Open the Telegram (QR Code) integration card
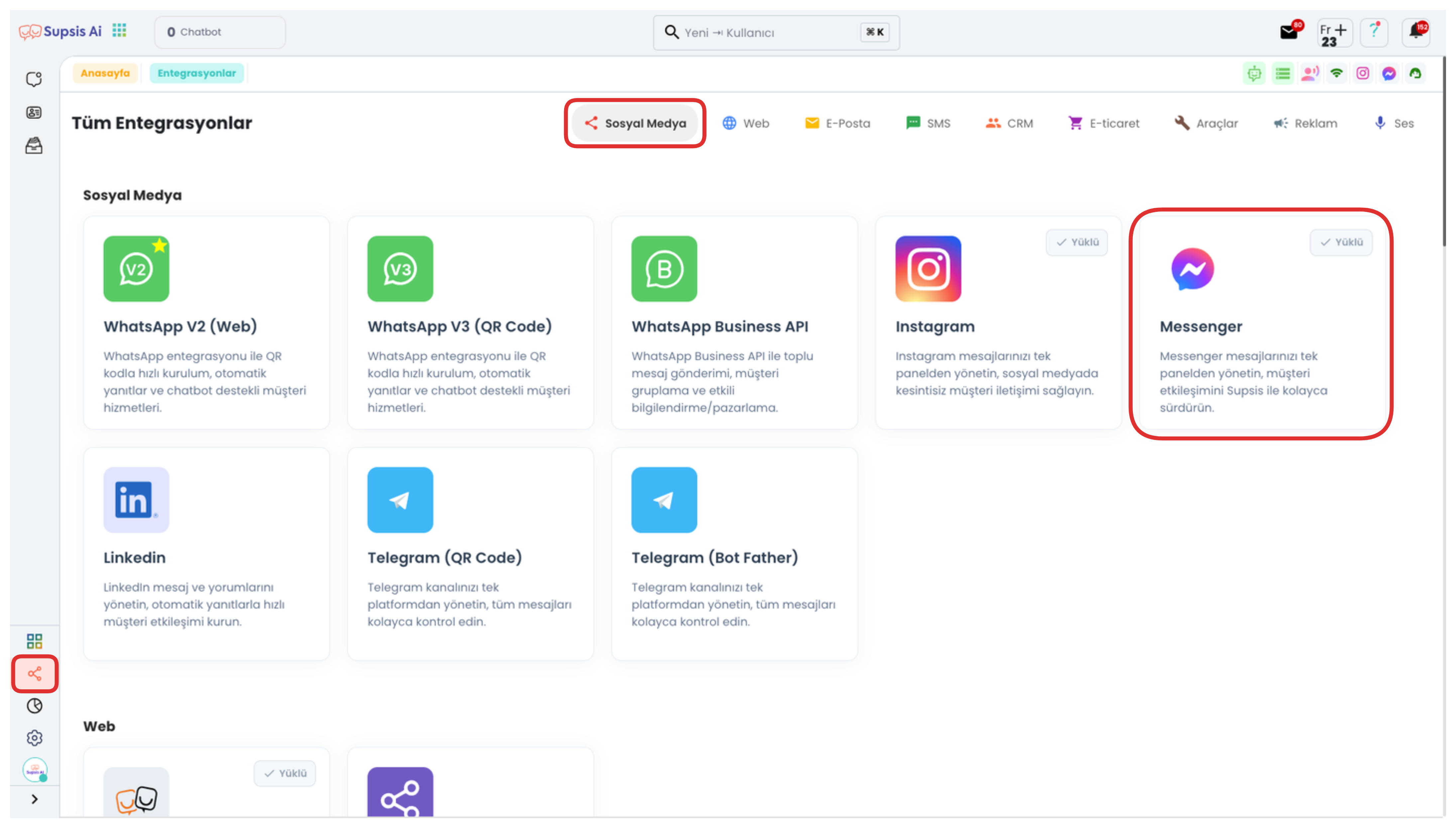The width and height of the screenshot is (1456, 828). (471, 554)
